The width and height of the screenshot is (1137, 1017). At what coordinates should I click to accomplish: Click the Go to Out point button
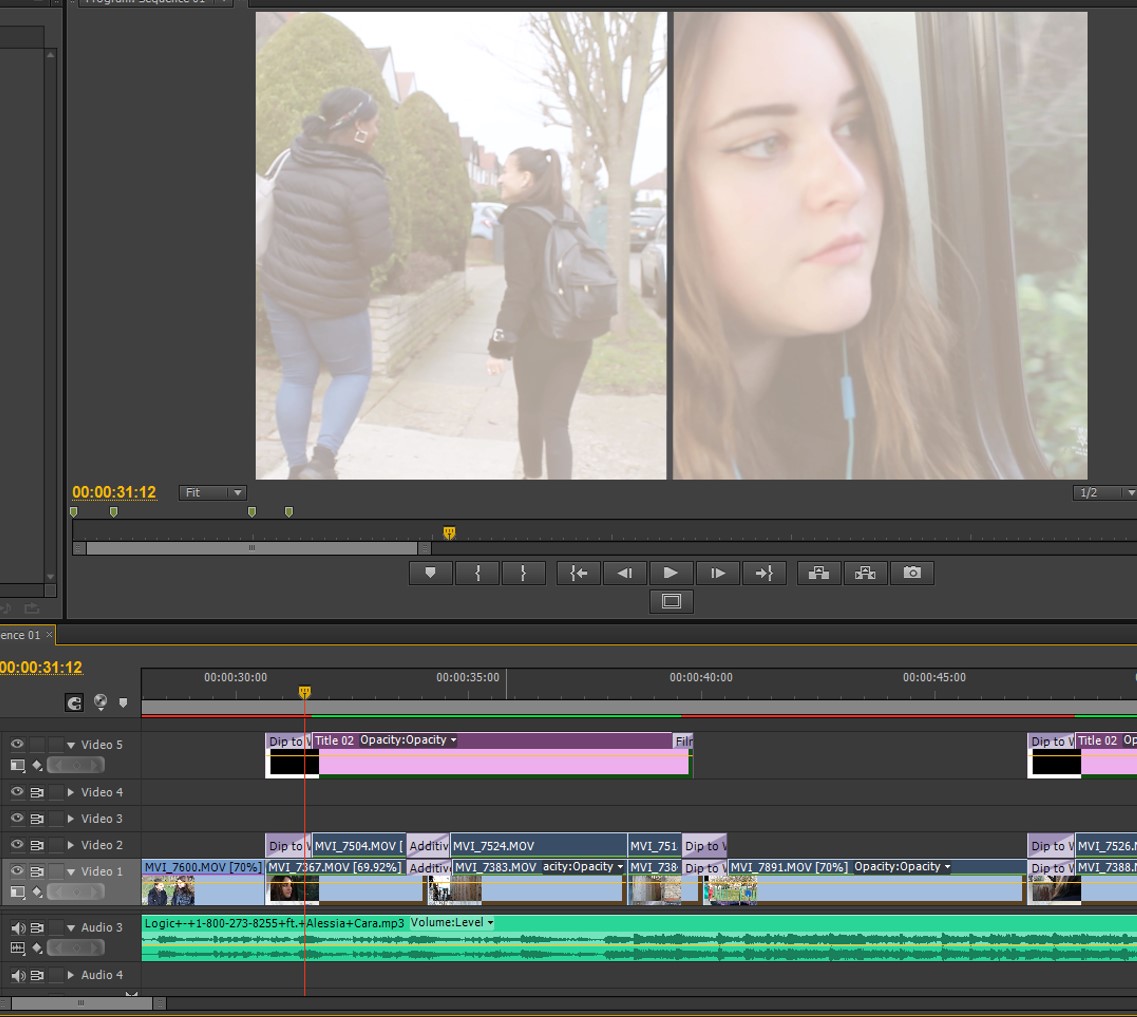pos(764,573)
